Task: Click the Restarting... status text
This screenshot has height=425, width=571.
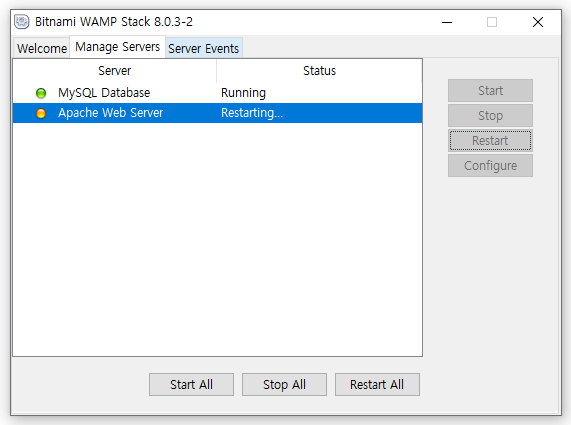Action: point(252,113)
